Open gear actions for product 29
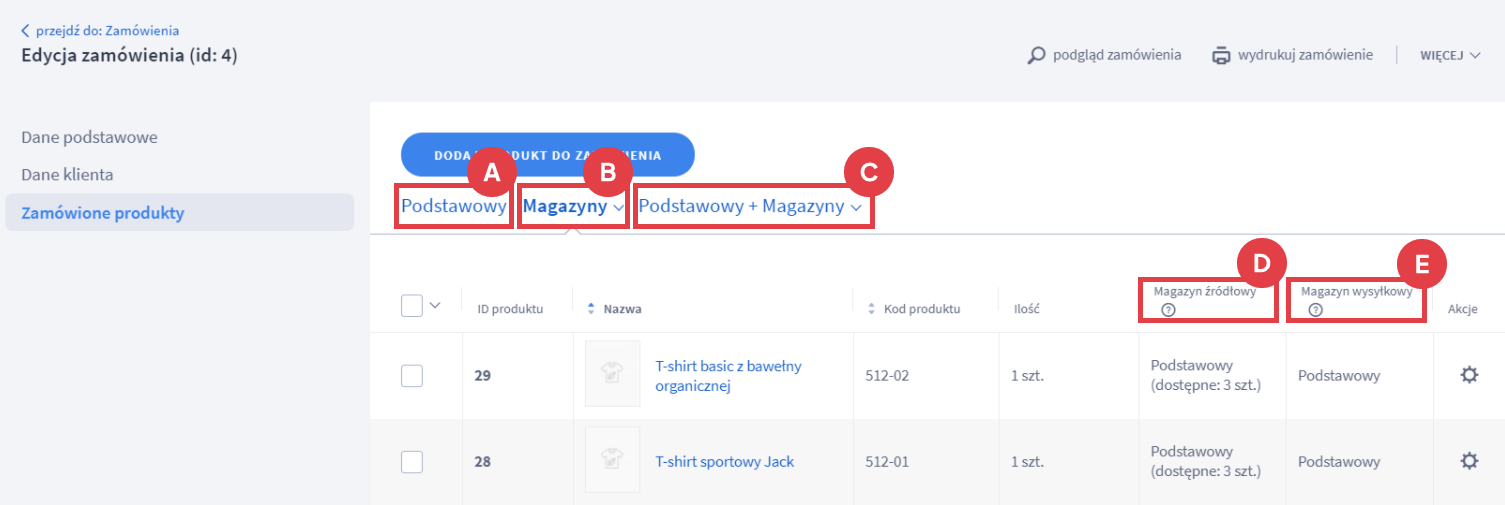Screen dimensions: 1505x505 click(x=1468, y=376)
